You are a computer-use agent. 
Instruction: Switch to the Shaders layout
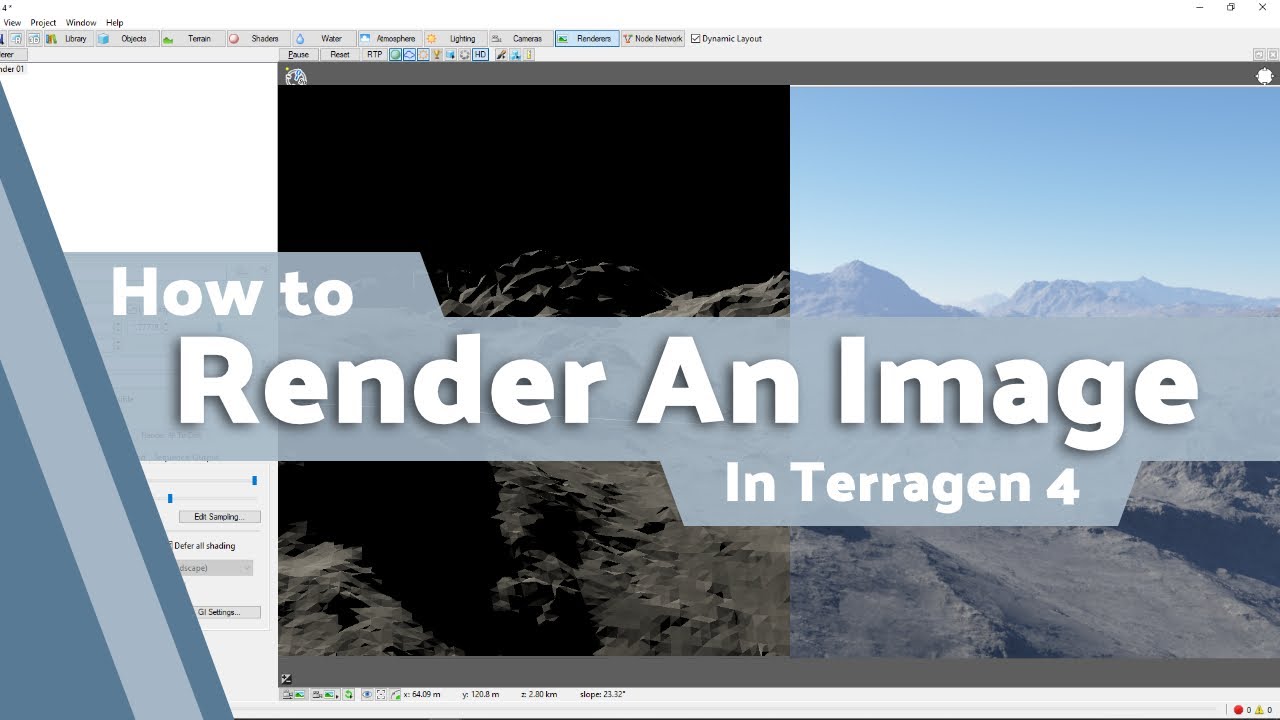258,39
